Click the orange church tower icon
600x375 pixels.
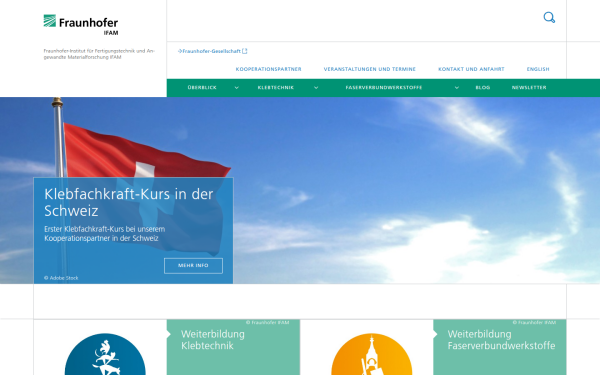[372, 355]
